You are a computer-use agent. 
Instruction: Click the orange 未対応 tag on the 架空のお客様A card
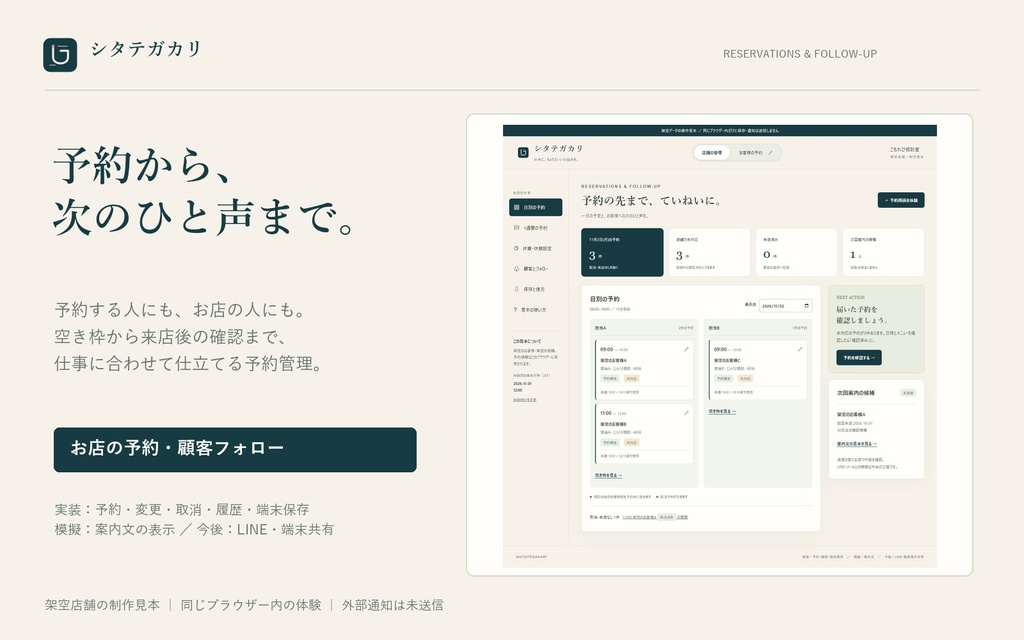pyautogui.click(x=631, y=379)
